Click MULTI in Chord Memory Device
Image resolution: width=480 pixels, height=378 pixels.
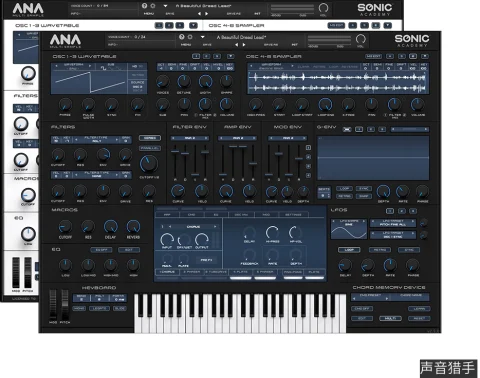tap(390, 318)
